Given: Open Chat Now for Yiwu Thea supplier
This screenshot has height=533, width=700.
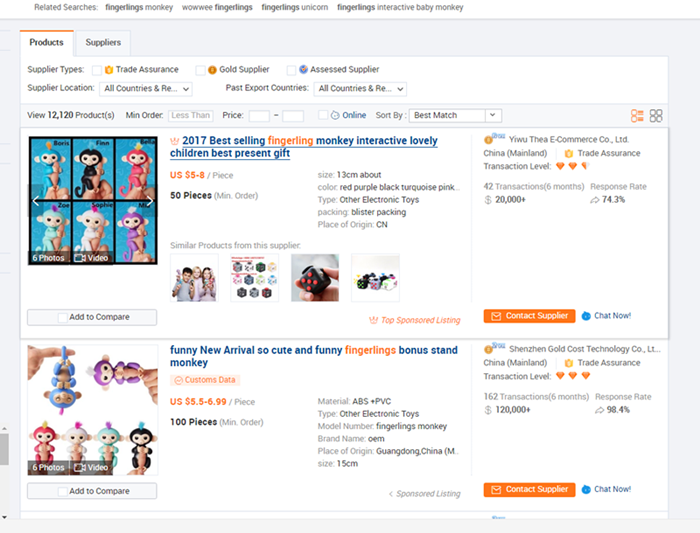Looking at the screenshot, I should click(606, 316).
